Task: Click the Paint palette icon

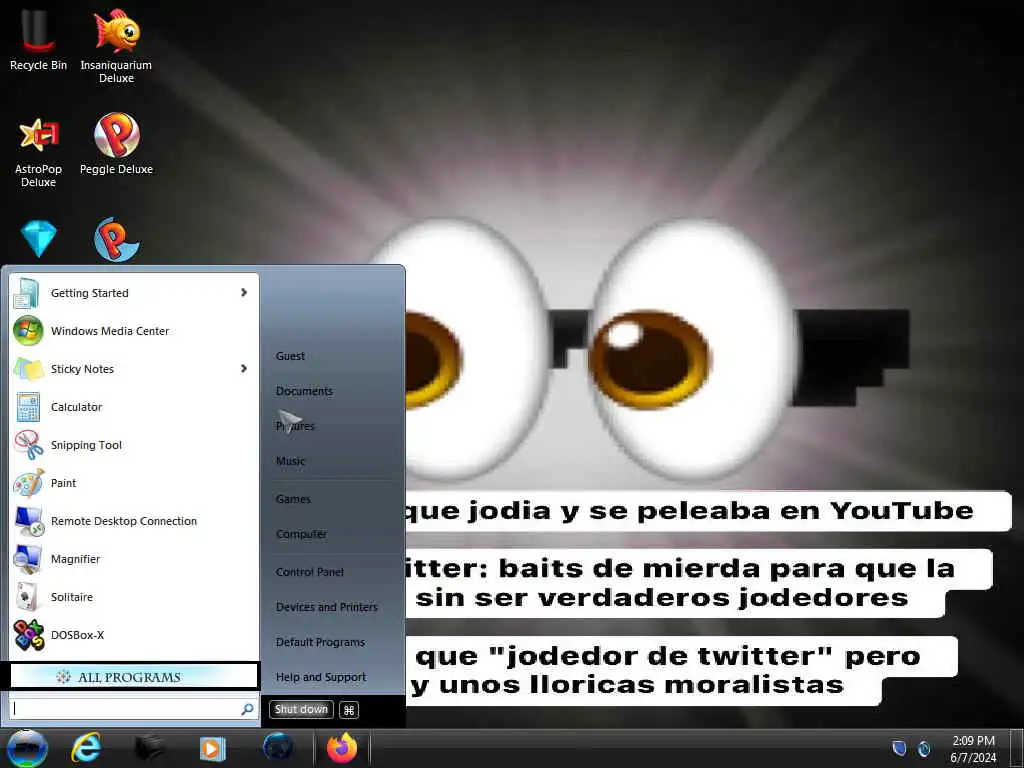Action: 29,483
